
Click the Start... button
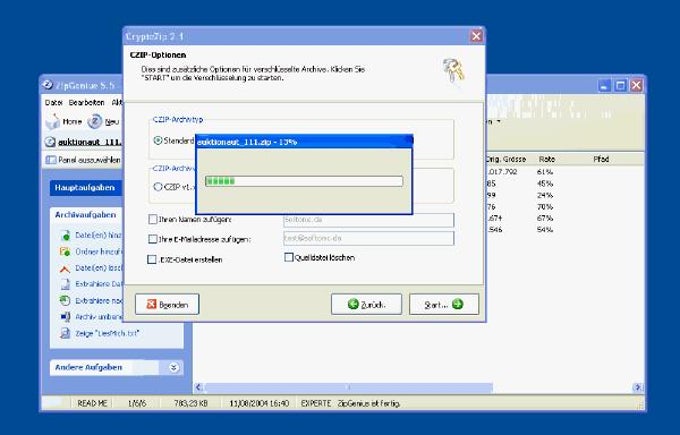coord(444,304)
